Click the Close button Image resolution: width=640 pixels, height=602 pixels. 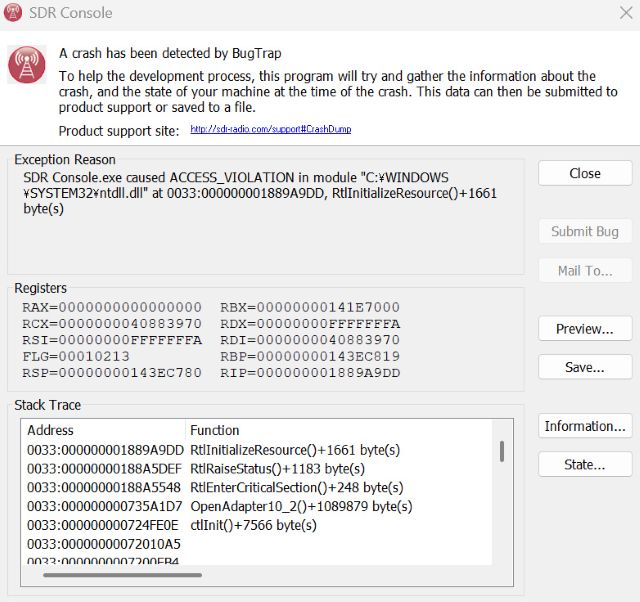pos(585,173)
